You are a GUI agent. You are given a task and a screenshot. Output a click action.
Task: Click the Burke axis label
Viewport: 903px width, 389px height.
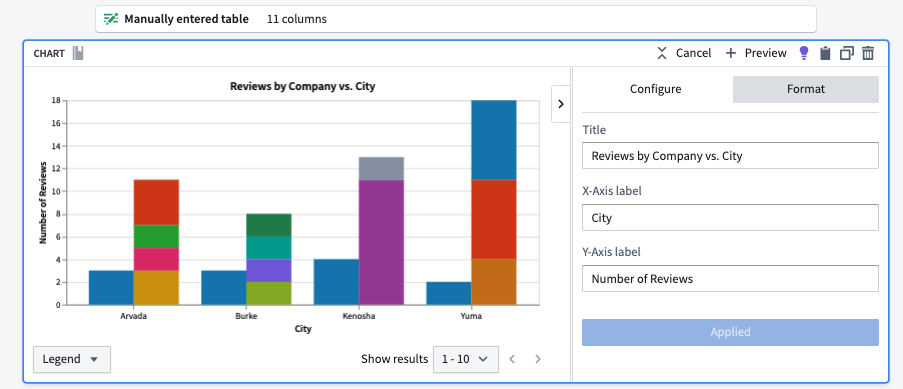click(246, 316)
